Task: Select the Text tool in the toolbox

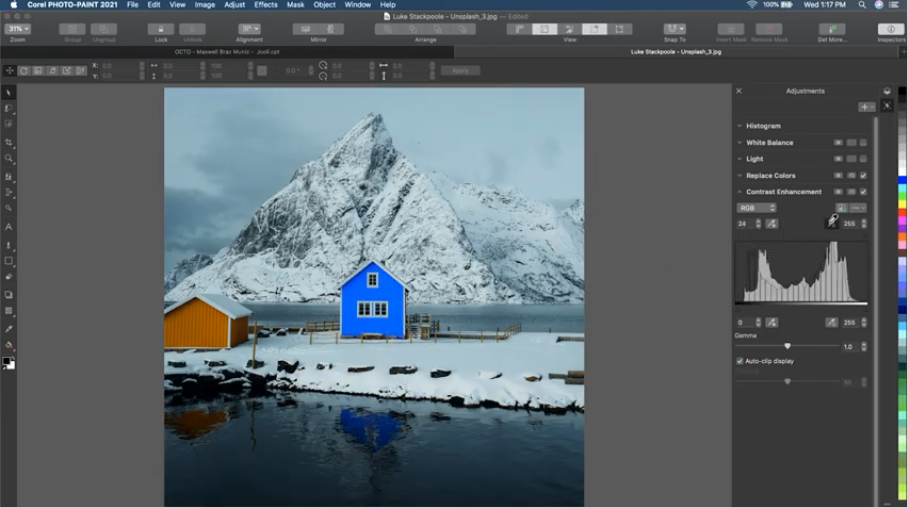Action: (x=9, y=227)
